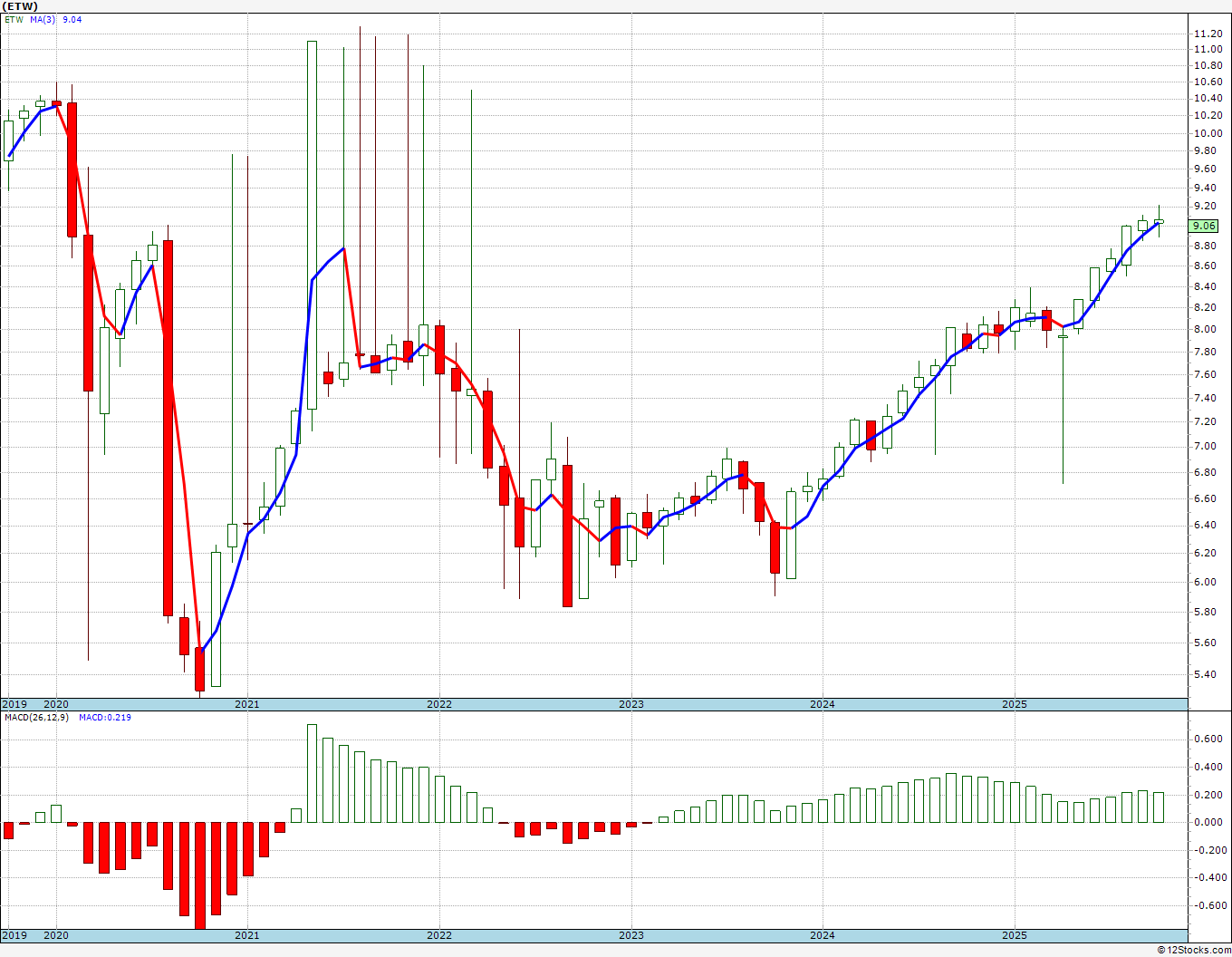Click the 9.40 price axis label
1232x957 pixels.
pyautogui.click(x=1207, y=188)
